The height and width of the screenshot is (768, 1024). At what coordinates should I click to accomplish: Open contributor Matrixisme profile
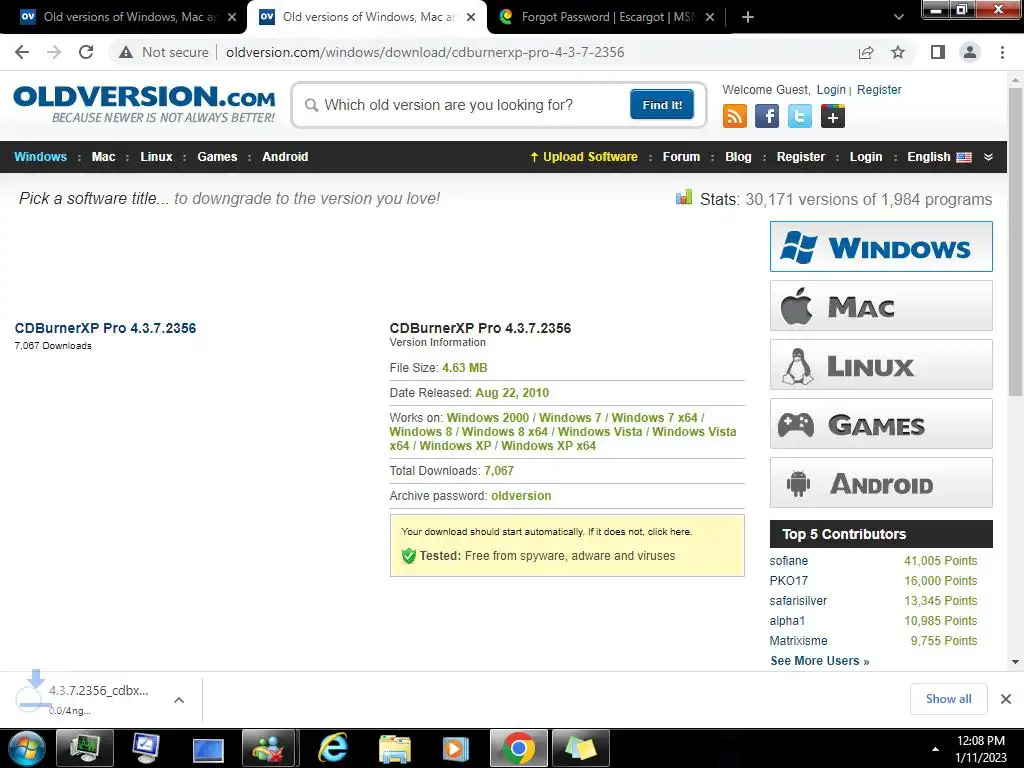[798, 641]
